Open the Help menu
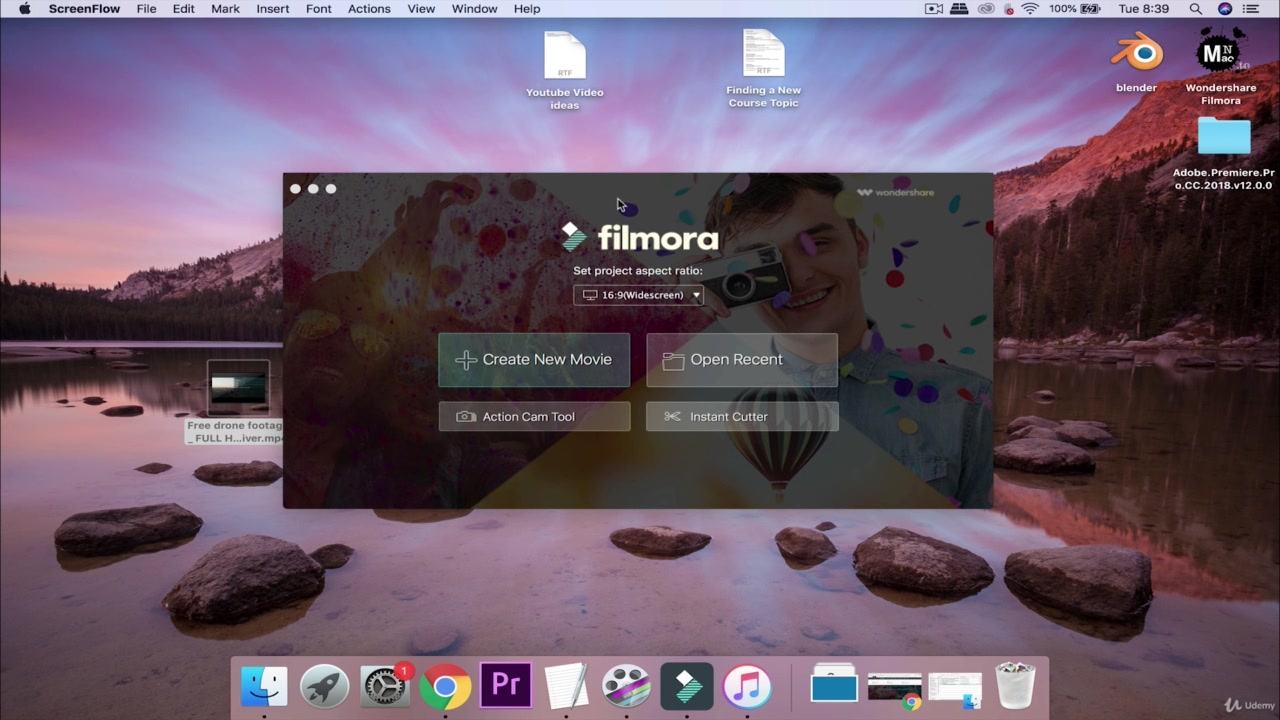The height and width of the screenshot is (720, 1280). [x=527, y=9]
